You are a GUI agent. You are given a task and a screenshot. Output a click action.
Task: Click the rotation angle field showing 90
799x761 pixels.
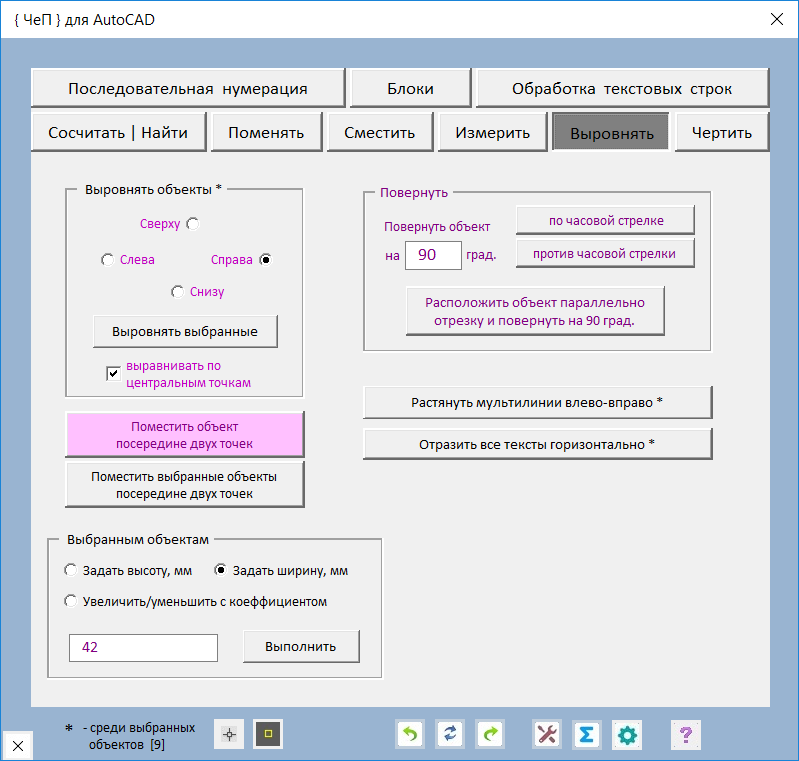[432, 255]
